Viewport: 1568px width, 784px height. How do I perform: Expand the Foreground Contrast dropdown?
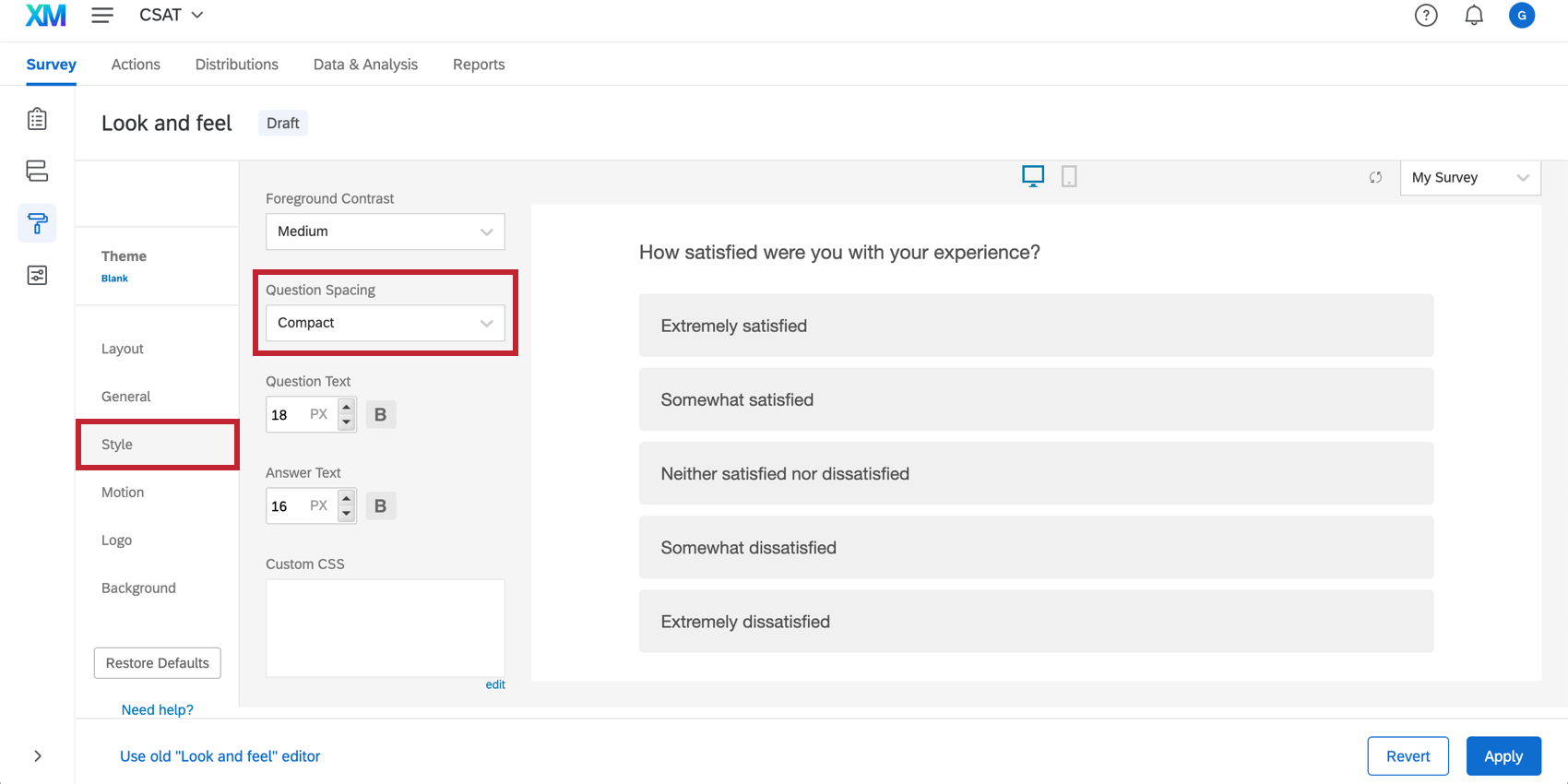[x=385, y=232]
